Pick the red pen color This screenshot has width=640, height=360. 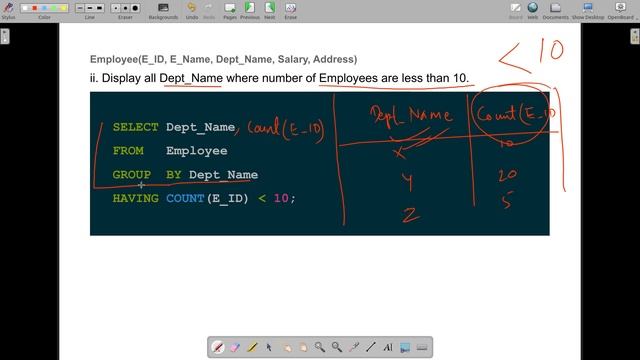click(x=35, y=8)
